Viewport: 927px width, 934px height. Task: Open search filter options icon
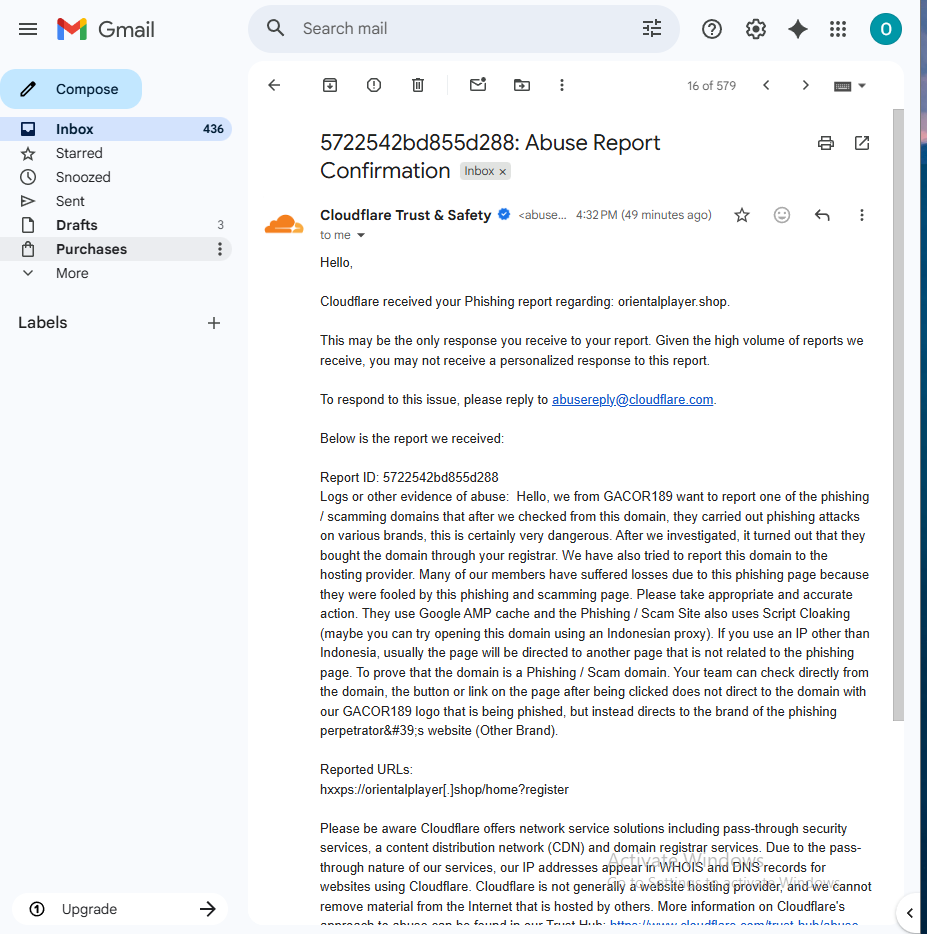(652, 28)
